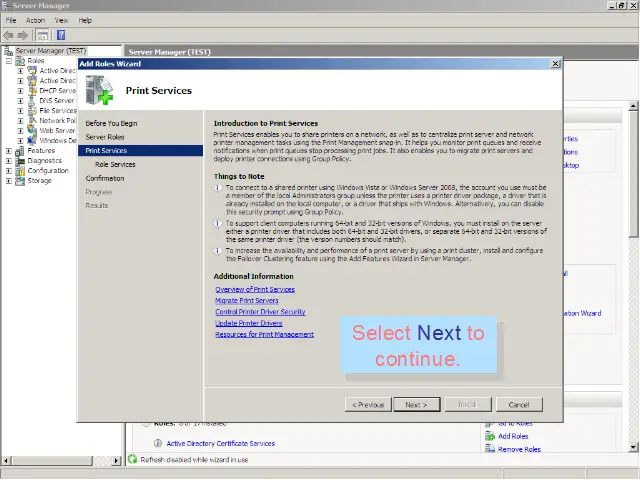Click the first Active Directory role icon
The width and height of the screenshot is (640, 480).
(32, 71)
